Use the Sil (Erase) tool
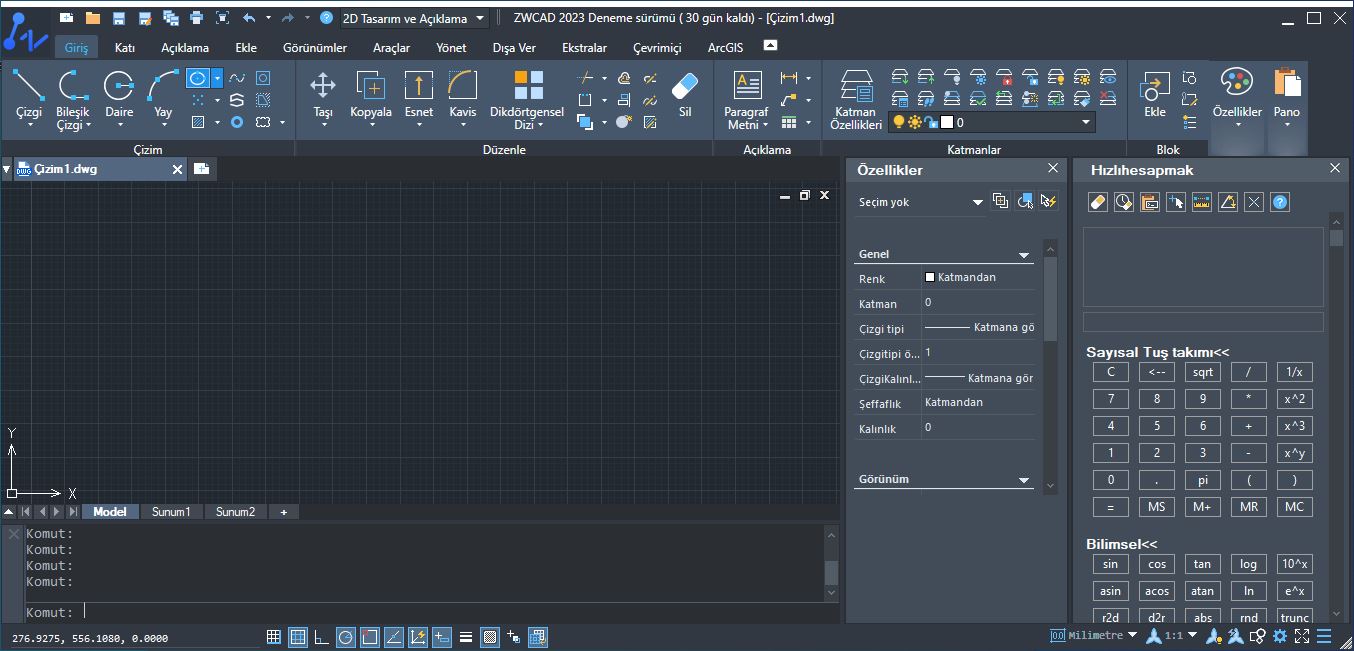 click(x=685, y=94)
